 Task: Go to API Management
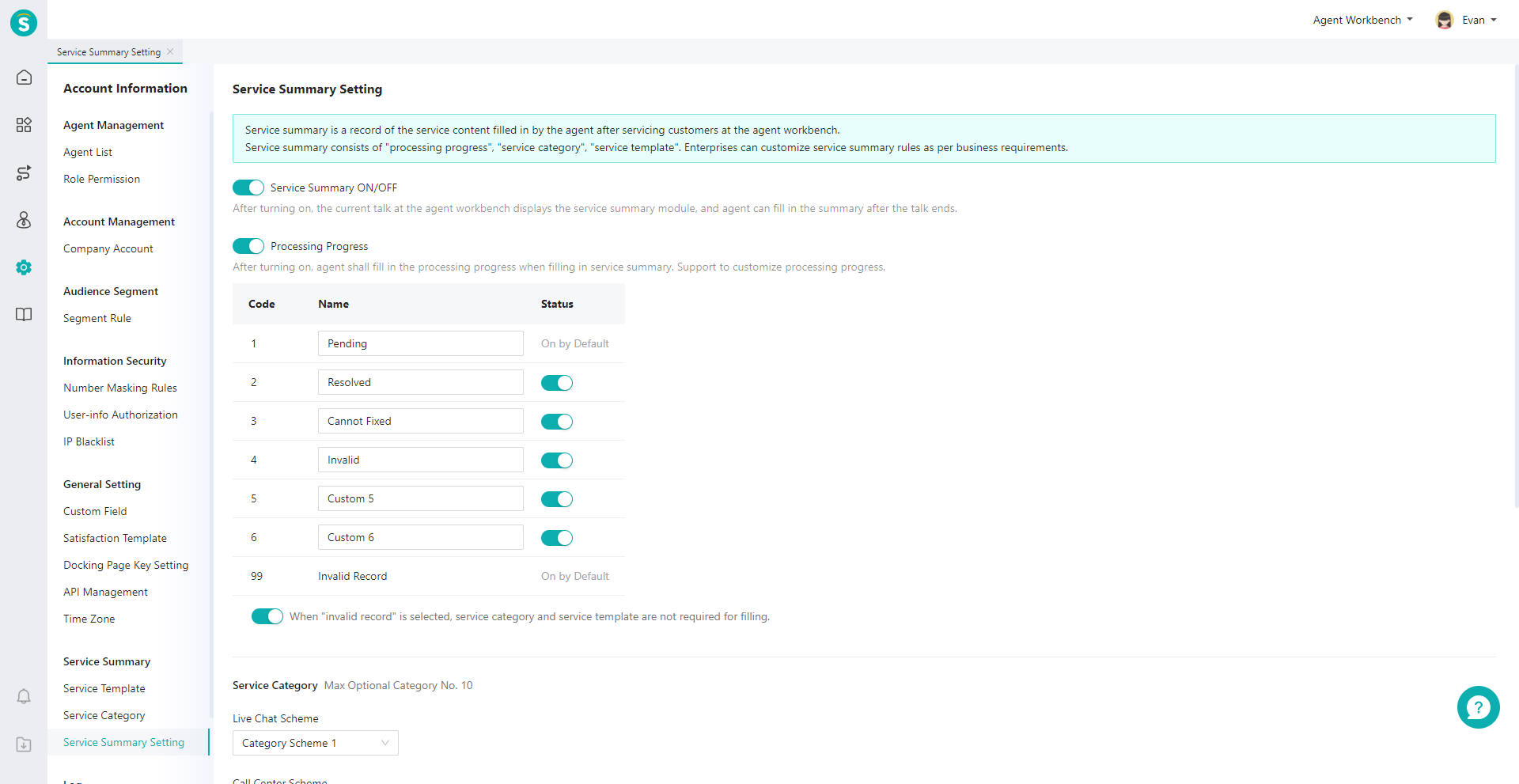point(105,592)
